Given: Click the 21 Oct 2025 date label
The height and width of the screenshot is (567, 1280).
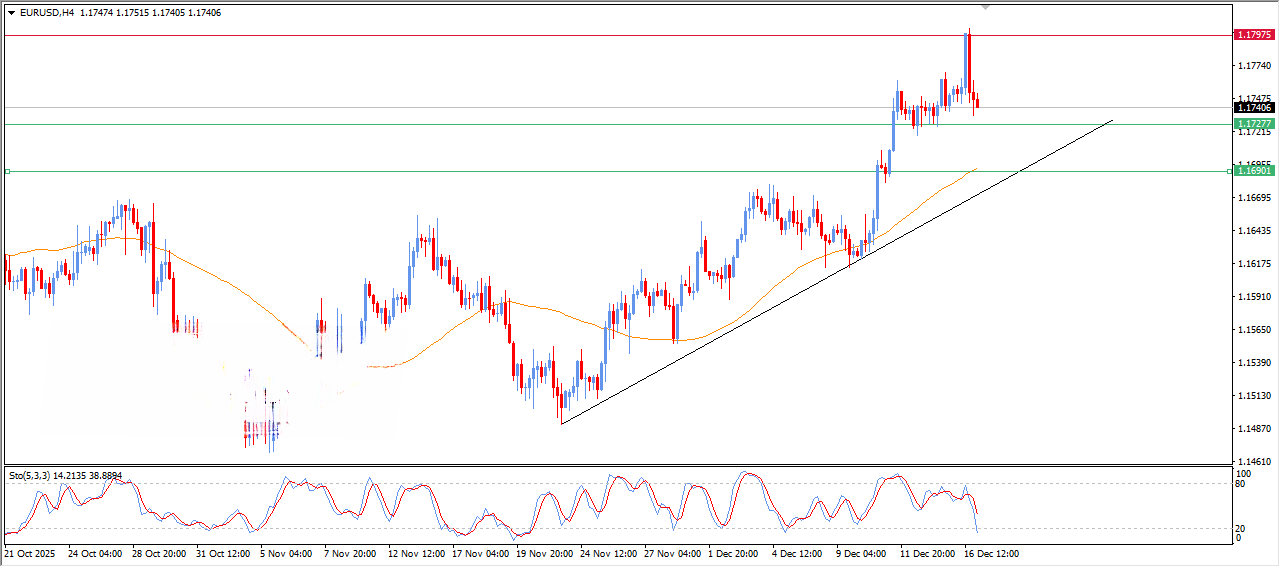Looking at the screenshot, I should coord(31,553).
